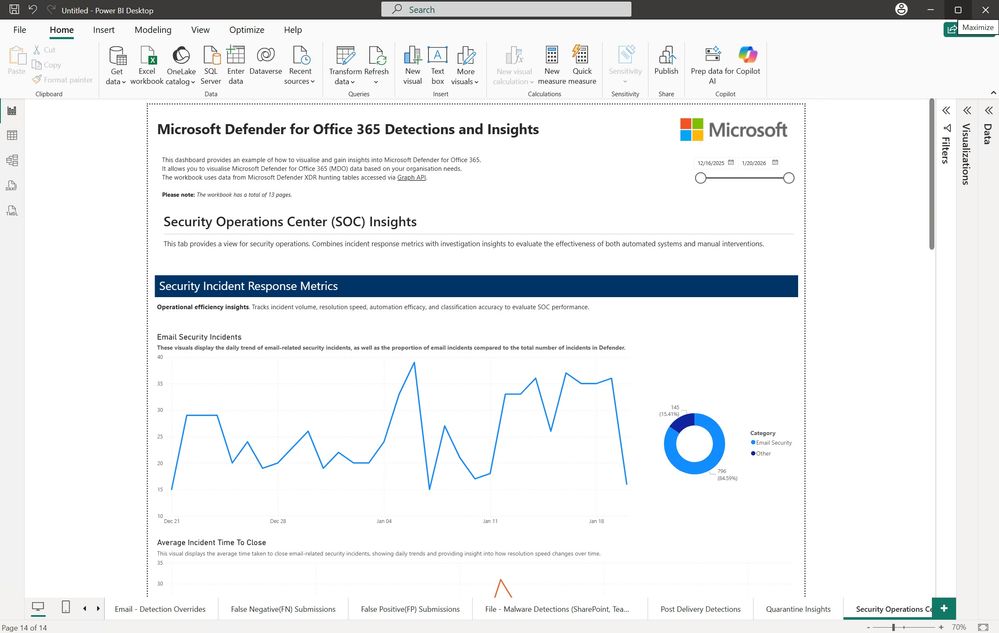Switch to Table view in sidebar
Viewport: 999px width, 633px height.
click(11, 136)
